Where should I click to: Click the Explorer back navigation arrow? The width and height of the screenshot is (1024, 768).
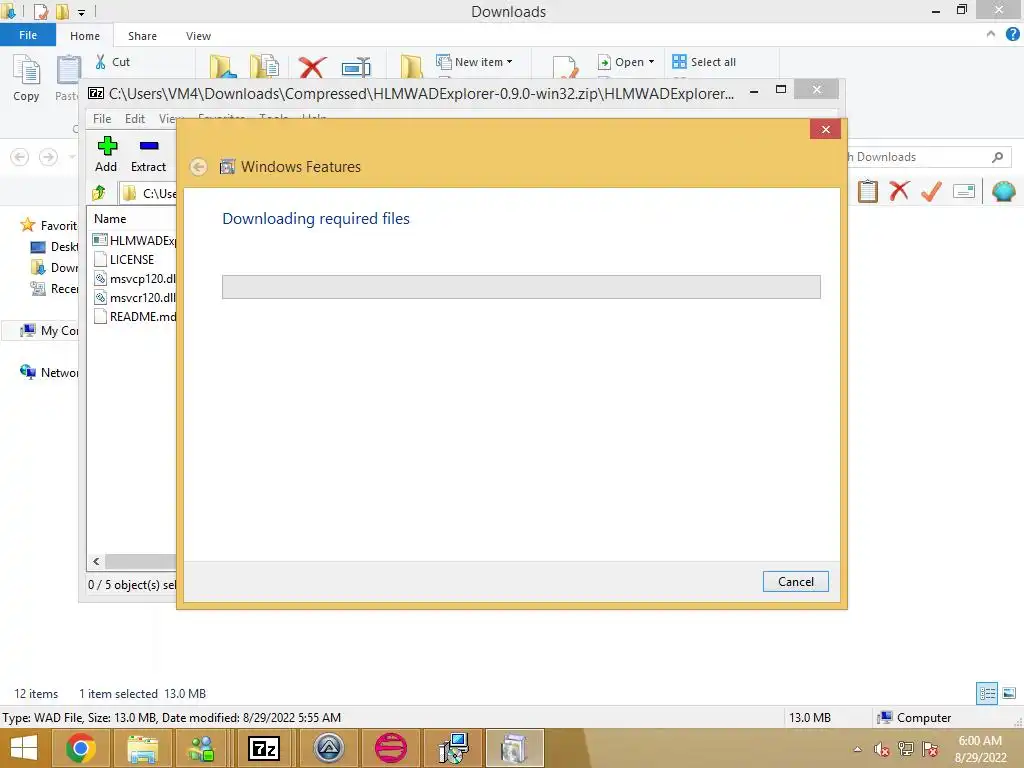click(20, 157)
